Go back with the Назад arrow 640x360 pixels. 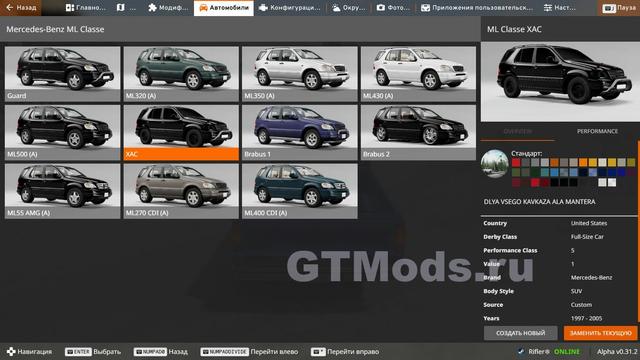tap(21, 8)
